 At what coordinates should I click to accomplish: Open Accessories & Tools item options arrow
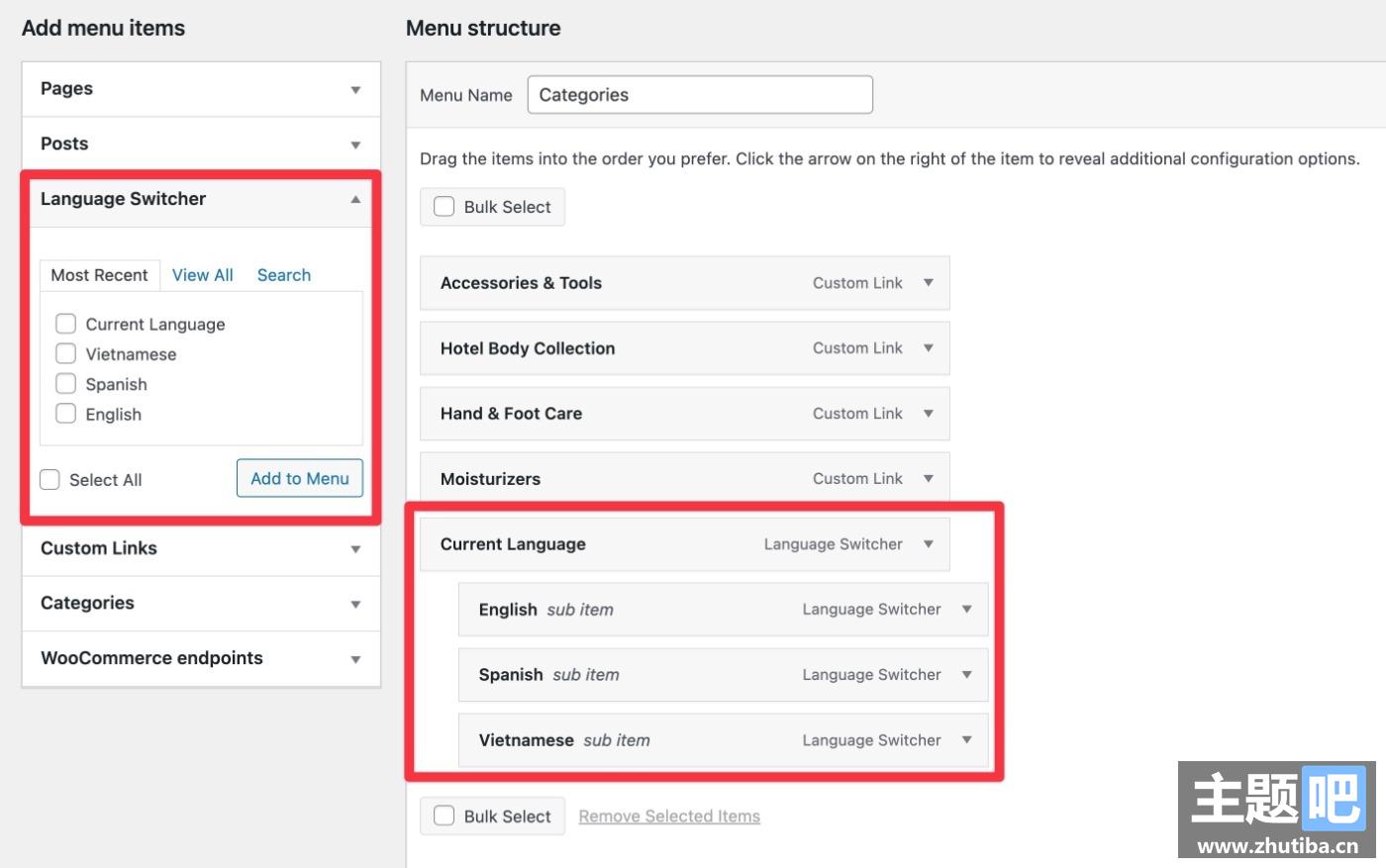[x=928, y=283]
